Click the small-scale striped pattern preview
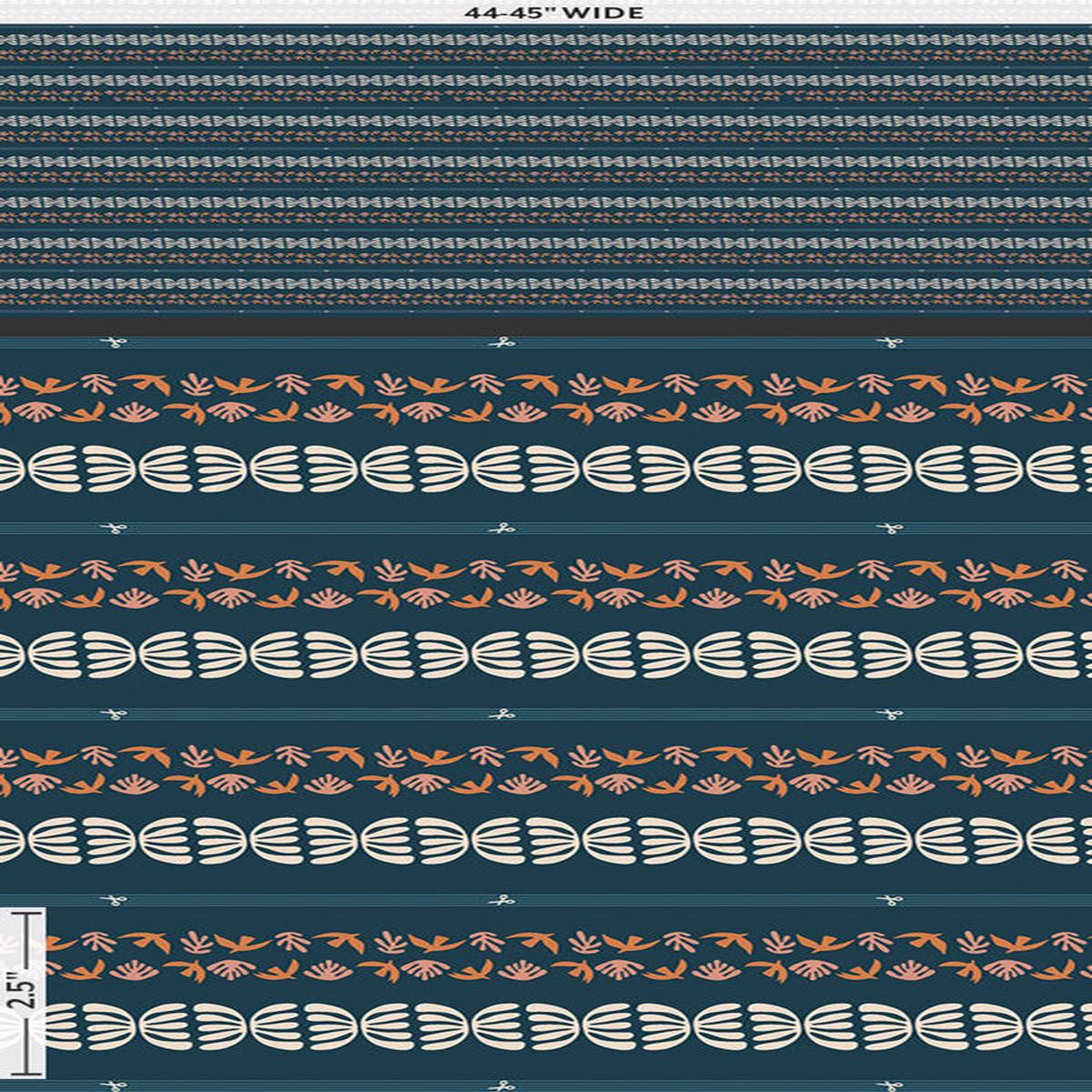This screenshot has width=1092, height=1092. tap(546, 169)
